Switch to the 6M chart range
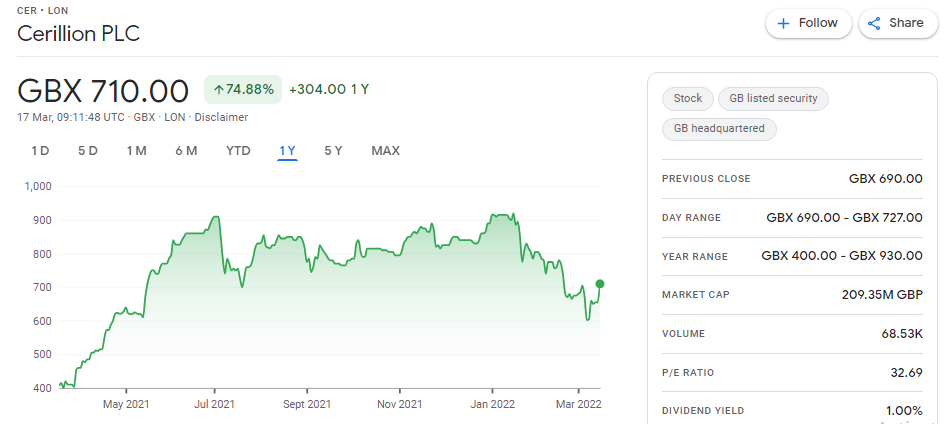This screenshot has width=945, height=424. point(186,151)
